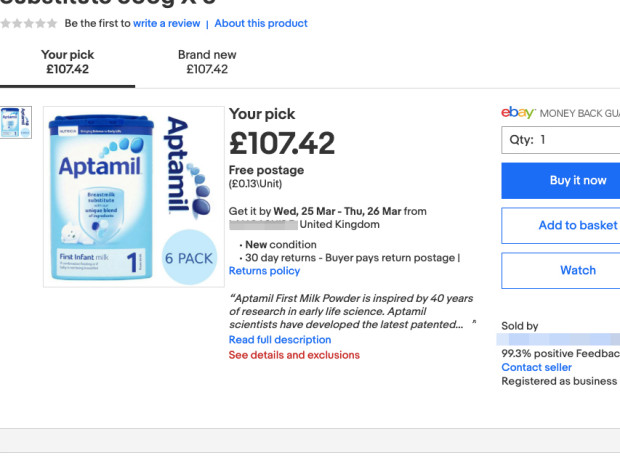620x466 pixels.
Task: View See details and exclusions
Action: (x=294, y=355)
